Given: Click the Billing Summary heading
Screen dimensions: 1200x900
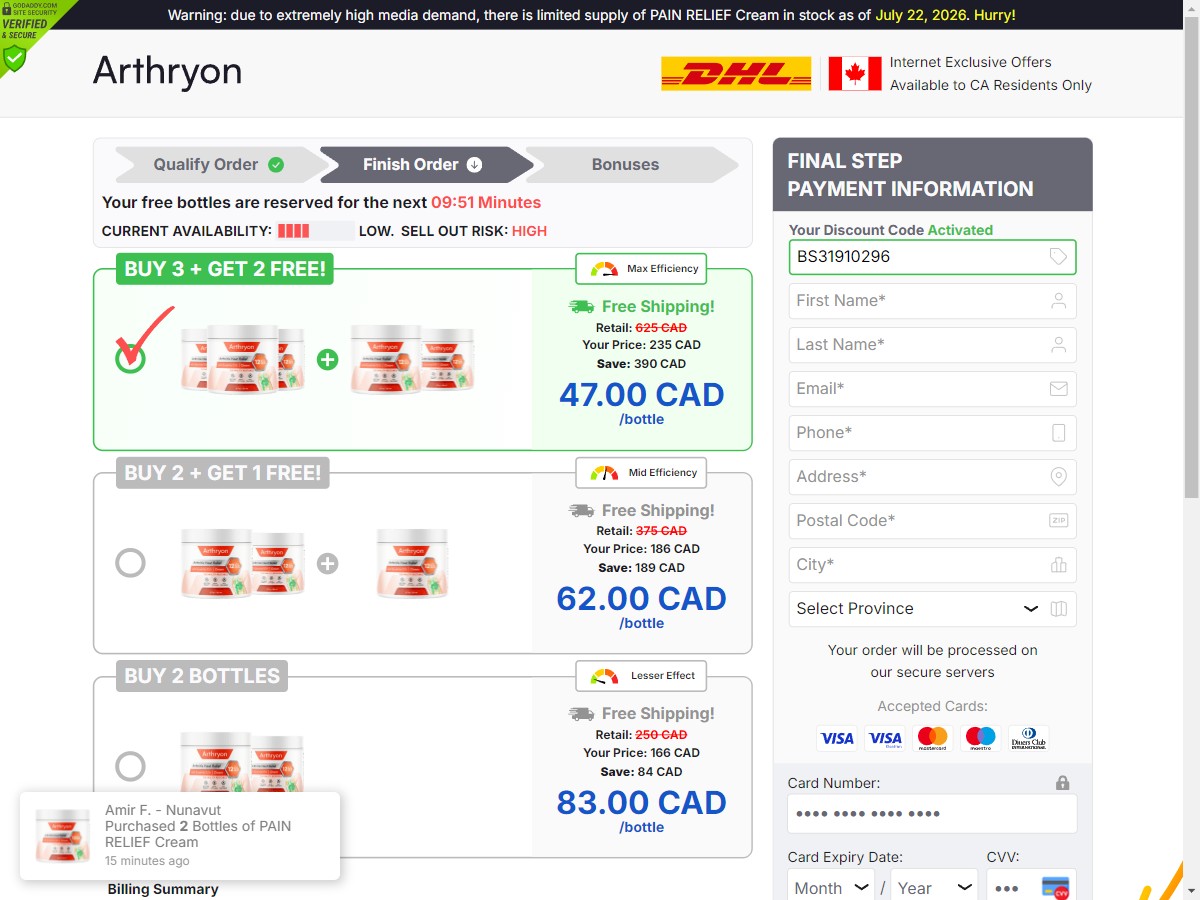Looking at the screenshot, I should [x=163, y=889].
